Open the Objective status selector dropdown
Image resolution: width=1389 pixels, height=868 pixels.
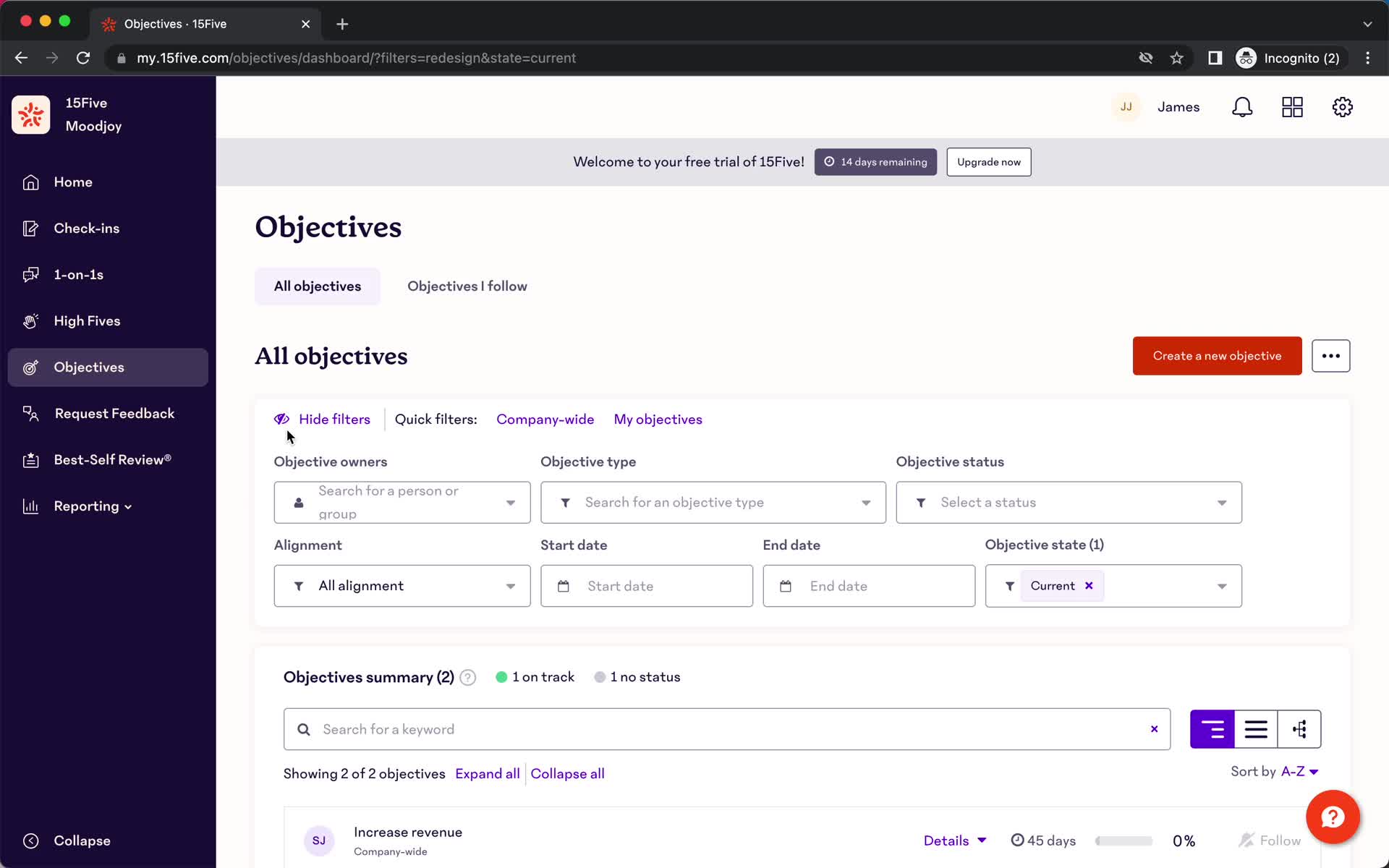[1068, 502]
